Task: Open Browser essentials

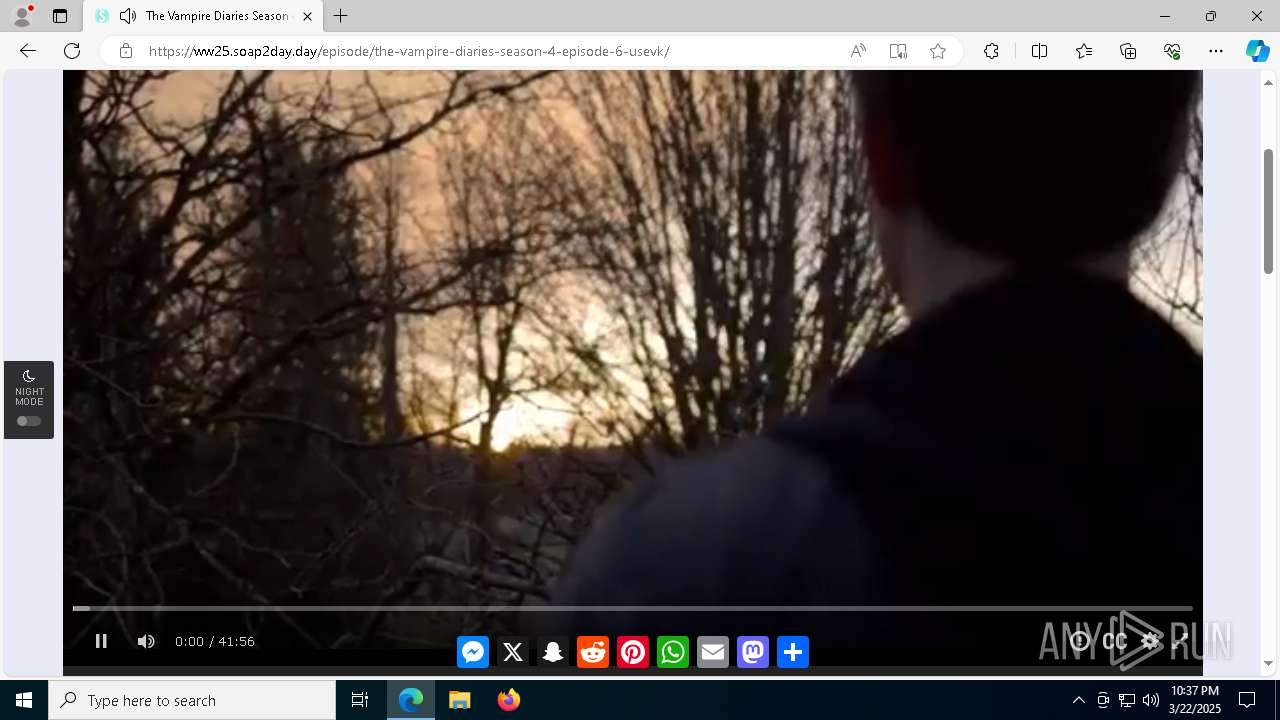Action: pos(1172,51)
